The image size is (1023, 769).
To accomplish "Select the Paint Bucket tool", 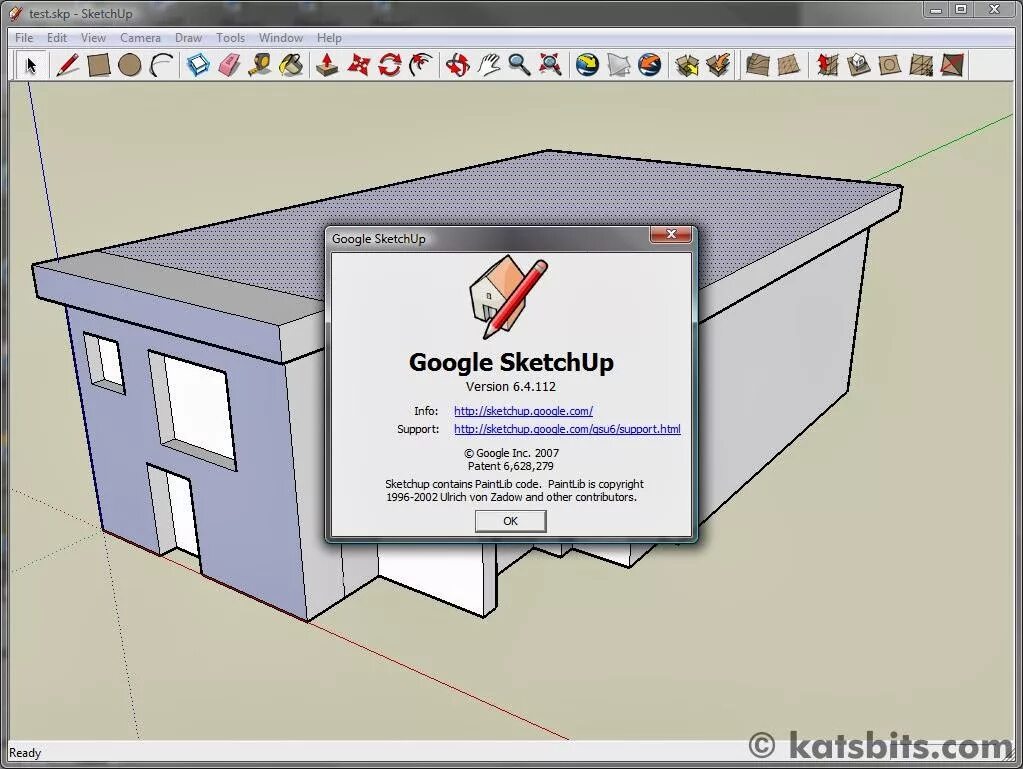I will [x=292, y=65].
